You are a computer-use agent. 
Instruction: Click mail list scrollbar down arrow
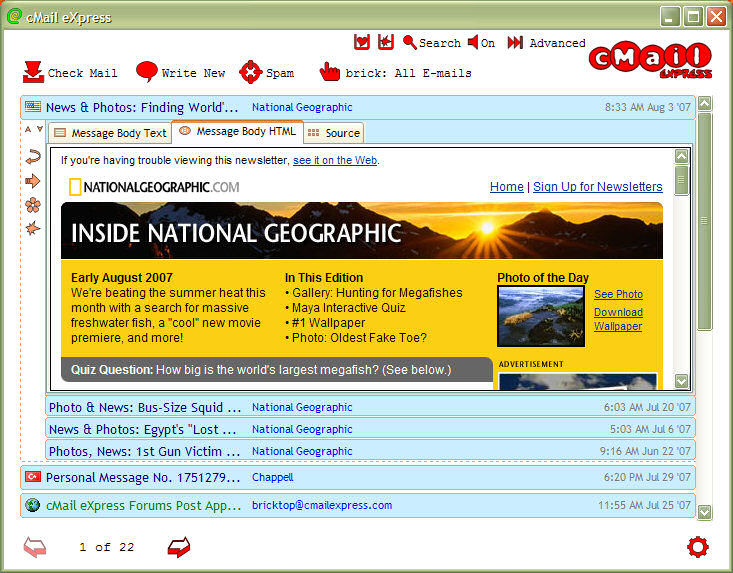(x=704, y=512)
